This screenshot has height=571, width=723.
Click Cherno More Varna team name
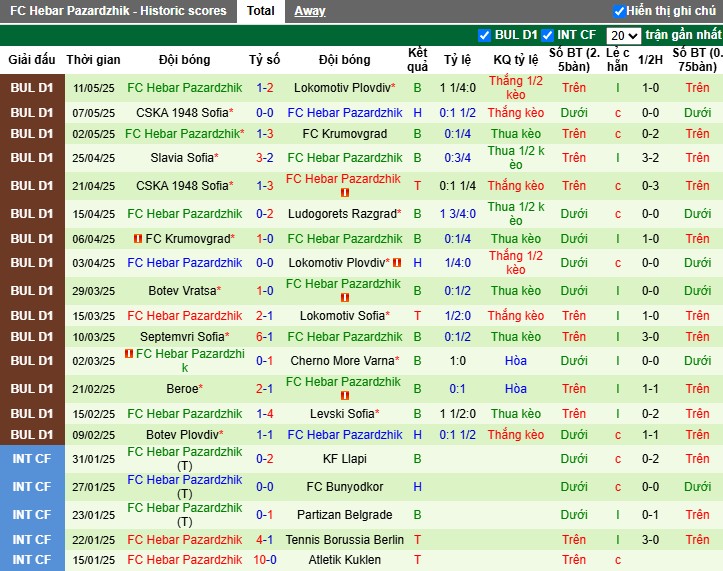pos(343,361)
